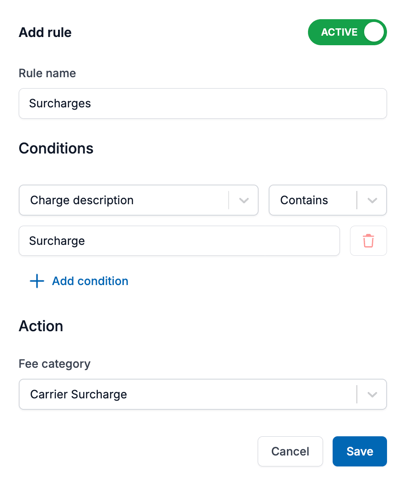
Task: Toggle the ACTIVE rule switch
Action: click(347, 32)
